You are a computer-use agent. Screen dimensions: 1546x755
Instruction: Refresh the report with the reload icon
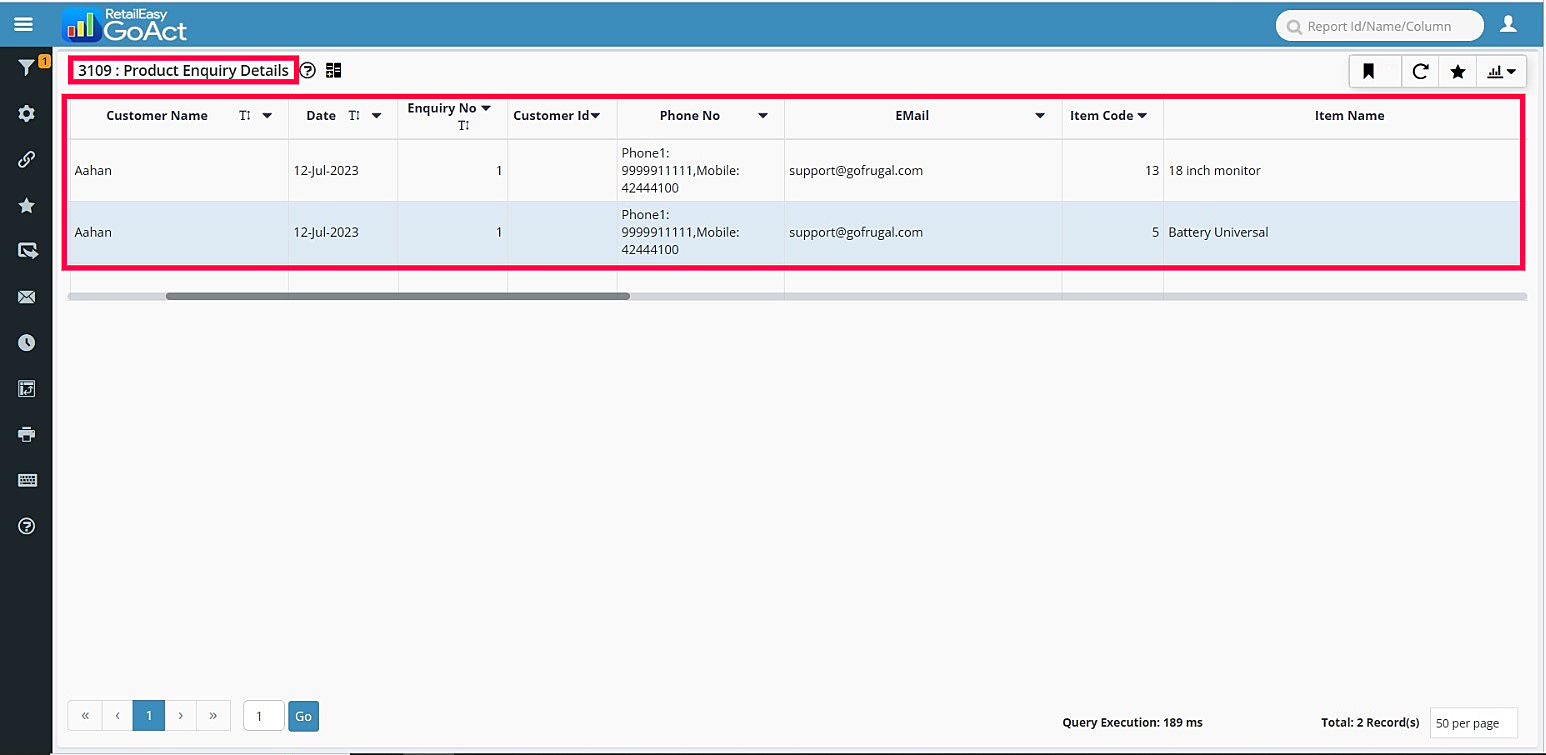point(1420,71)
